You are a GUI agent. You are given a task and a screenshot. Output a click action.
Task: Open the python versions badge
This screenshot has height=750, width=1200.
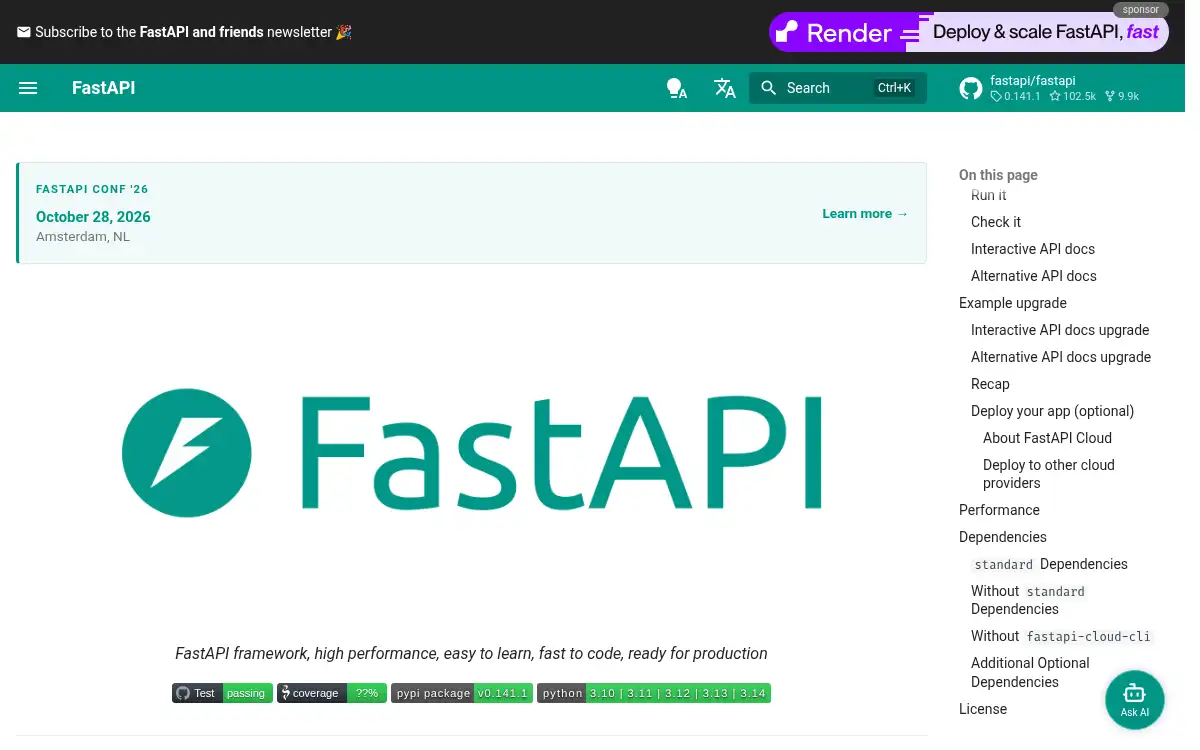coord(654,693)
